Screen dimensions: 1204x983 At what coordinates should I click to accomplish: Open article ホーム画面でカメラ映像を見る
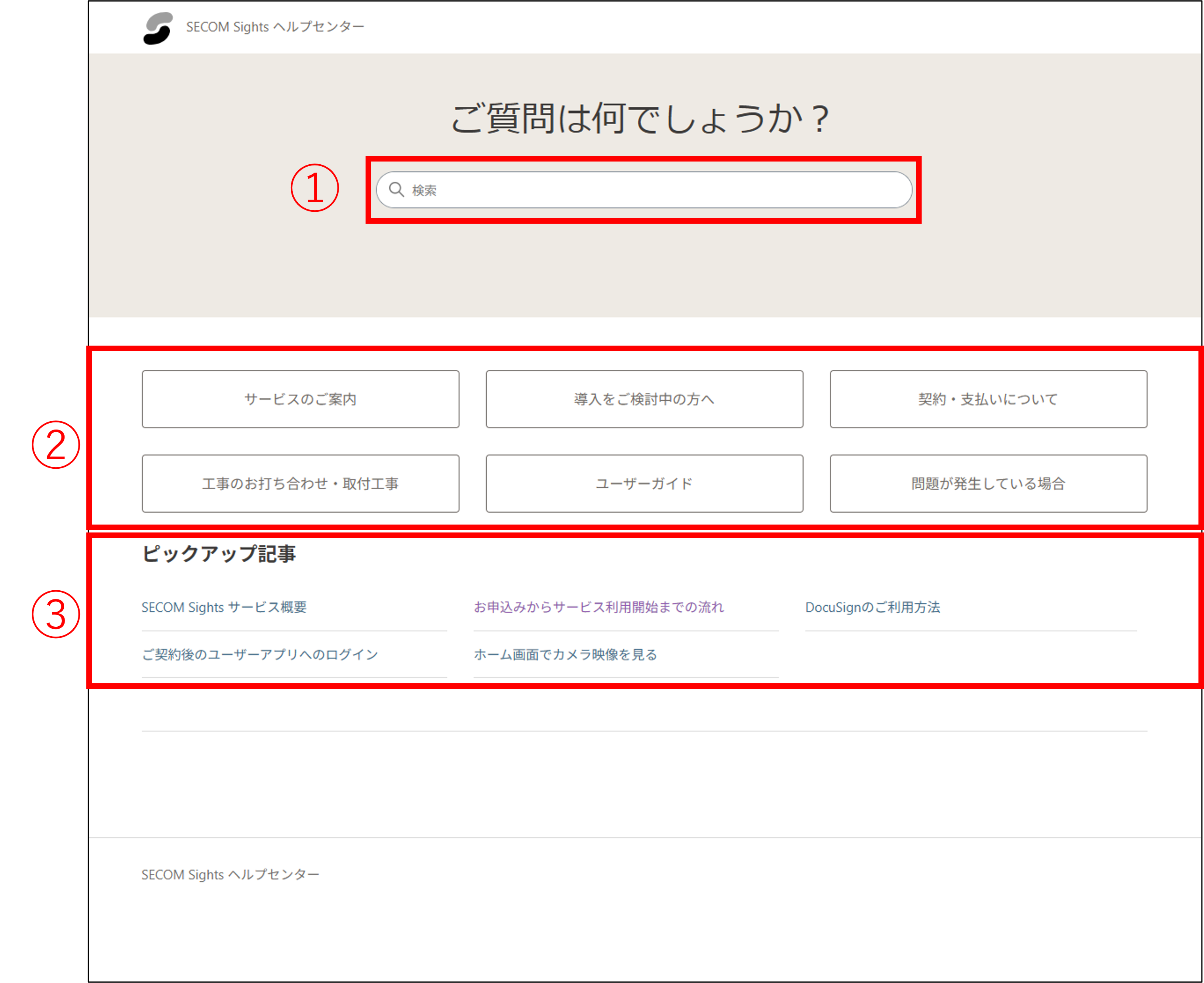[565, 654]
